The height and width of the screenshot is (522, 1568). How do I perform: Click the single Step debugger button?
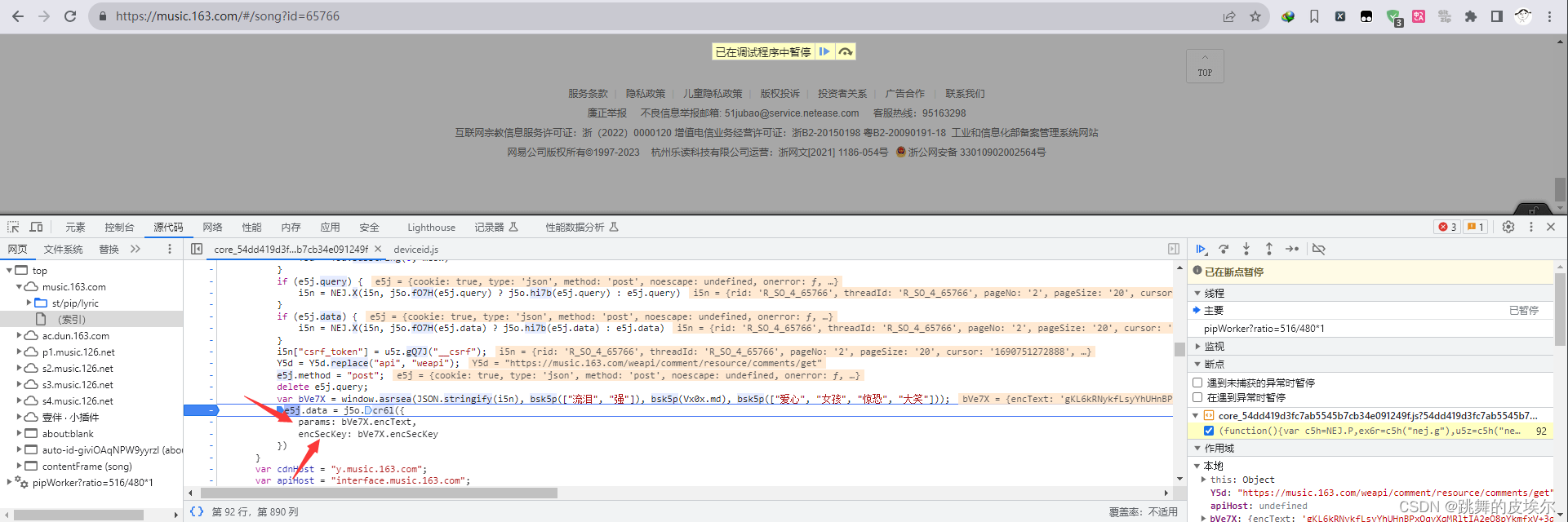[x=1292, y=249]
